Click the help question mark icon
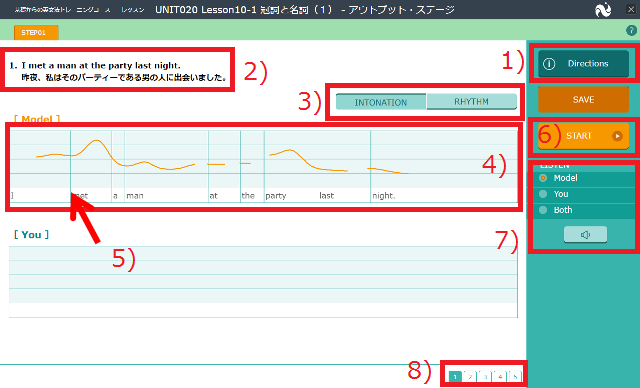 [x=631, y=30]
